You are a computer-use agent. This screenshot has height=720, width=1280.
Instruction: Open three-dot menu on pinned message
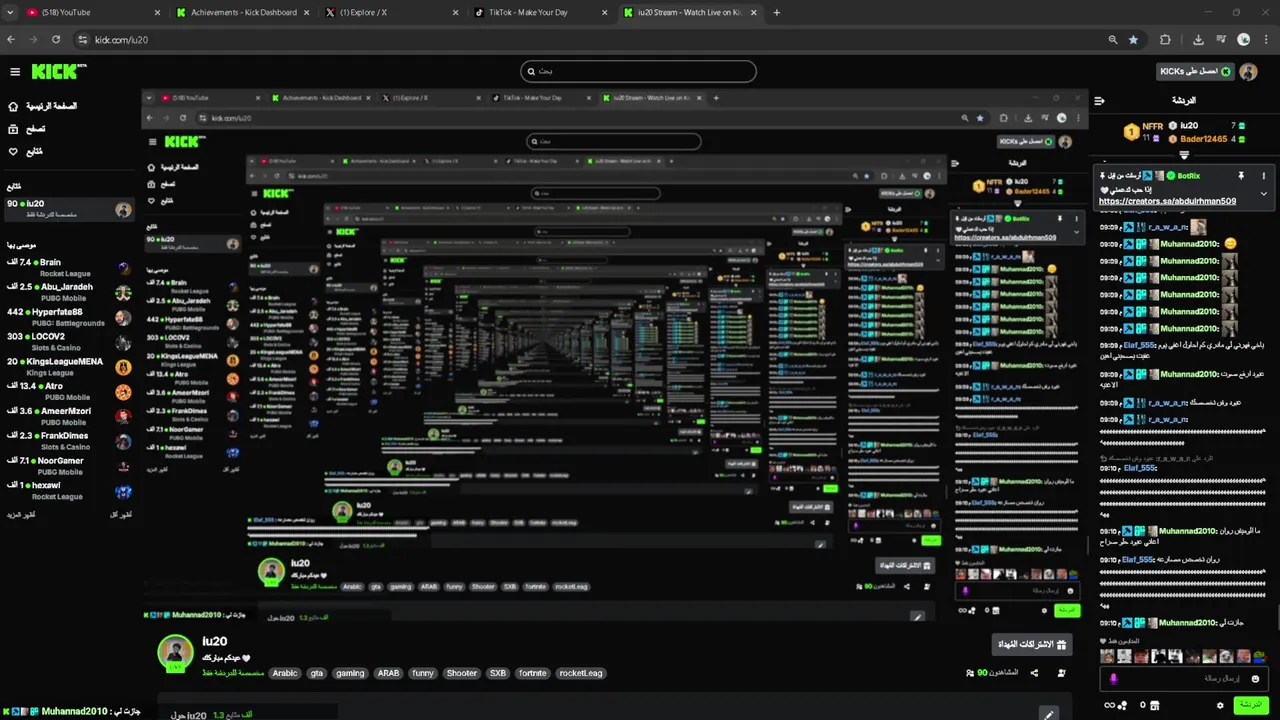coord(1264,176)
